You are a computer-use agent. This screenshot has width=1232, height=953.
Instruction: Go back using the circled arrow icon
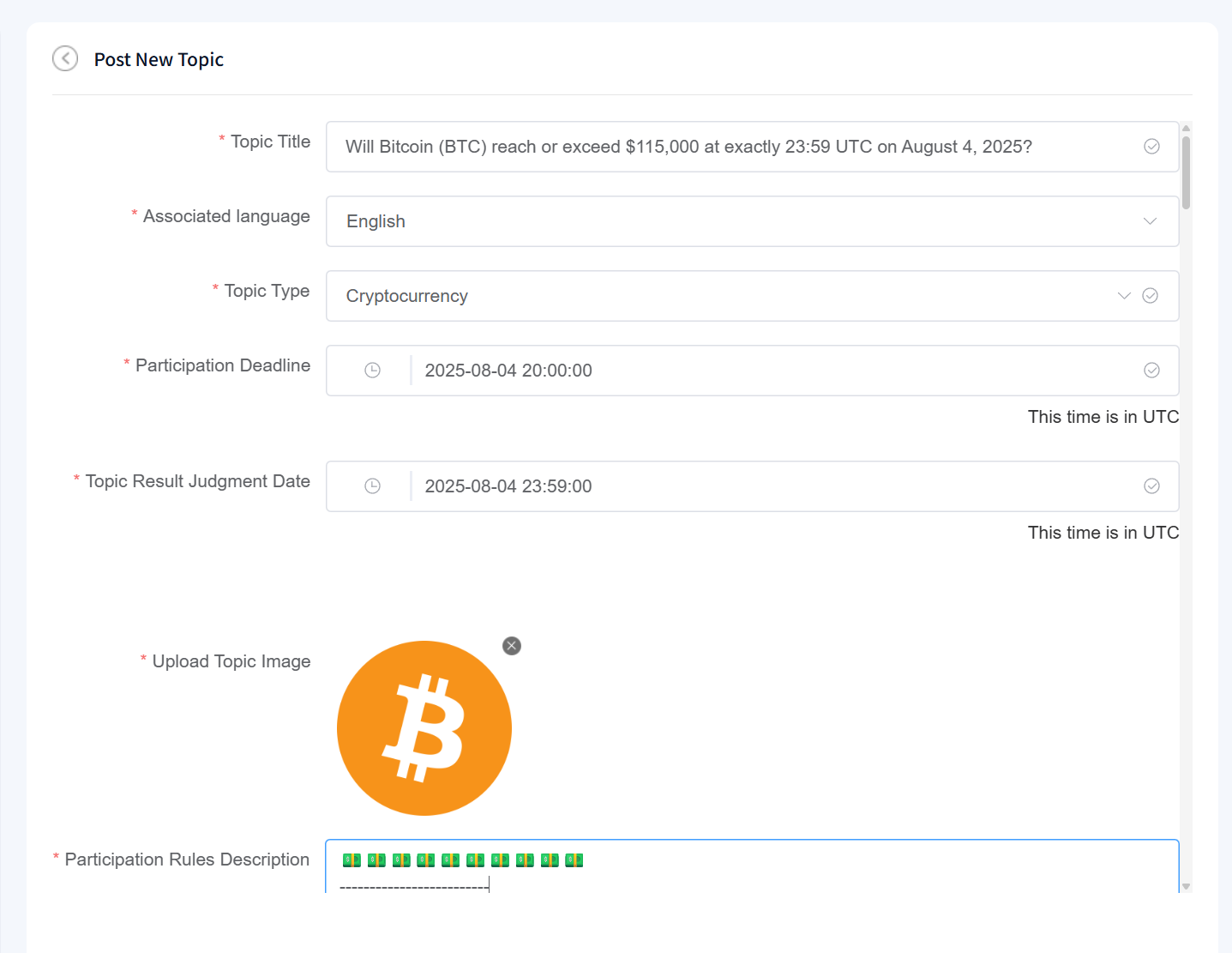(x=65, y=58)
